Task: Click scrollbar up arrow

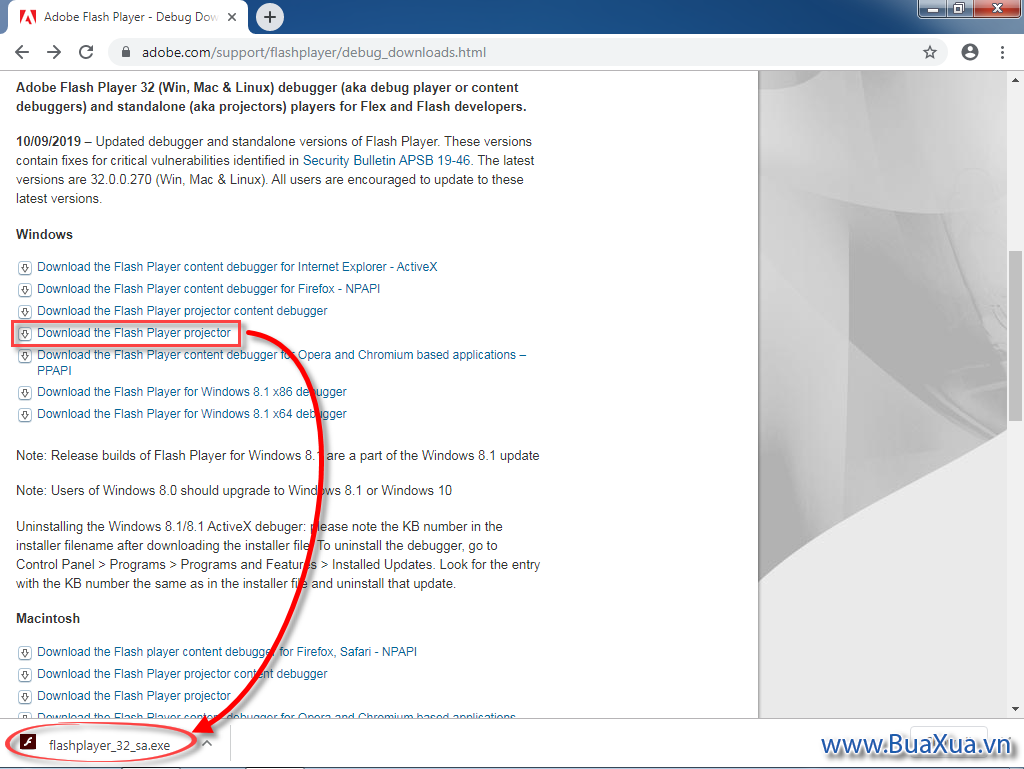Action: [x=1015, y=80]
